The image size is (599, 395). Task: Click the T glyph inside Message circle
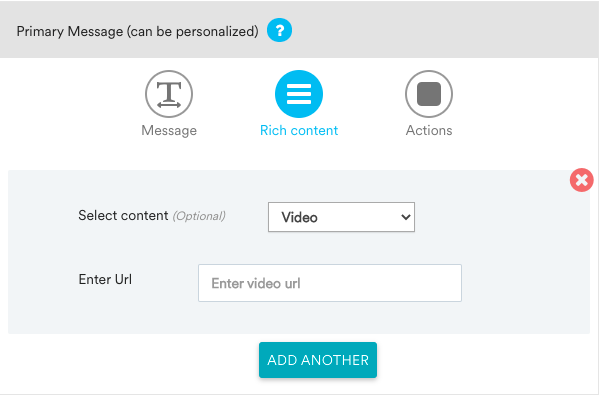click(x=169, y=94)
